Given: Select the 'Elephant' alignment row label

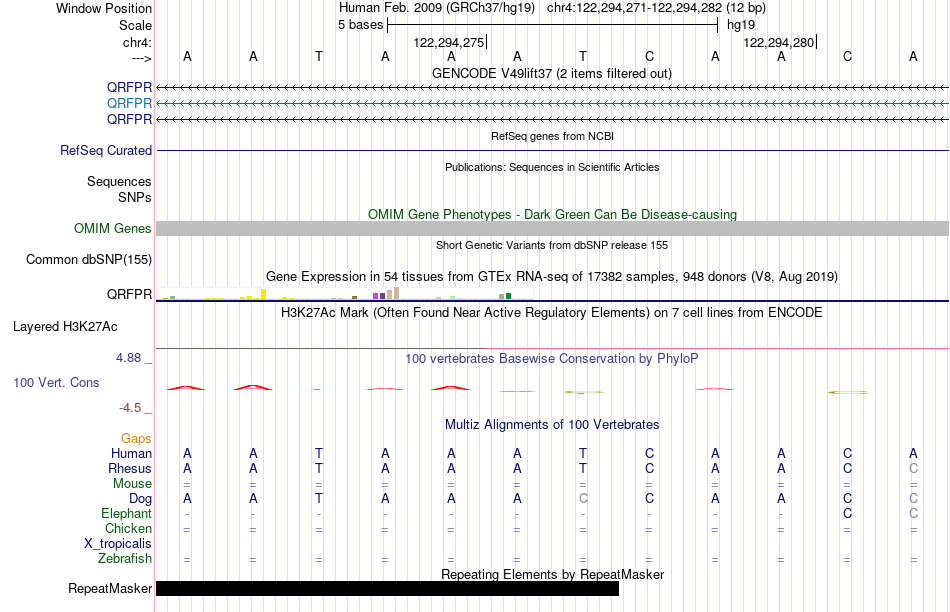Looking at the screenshot, I should [126, 514].
